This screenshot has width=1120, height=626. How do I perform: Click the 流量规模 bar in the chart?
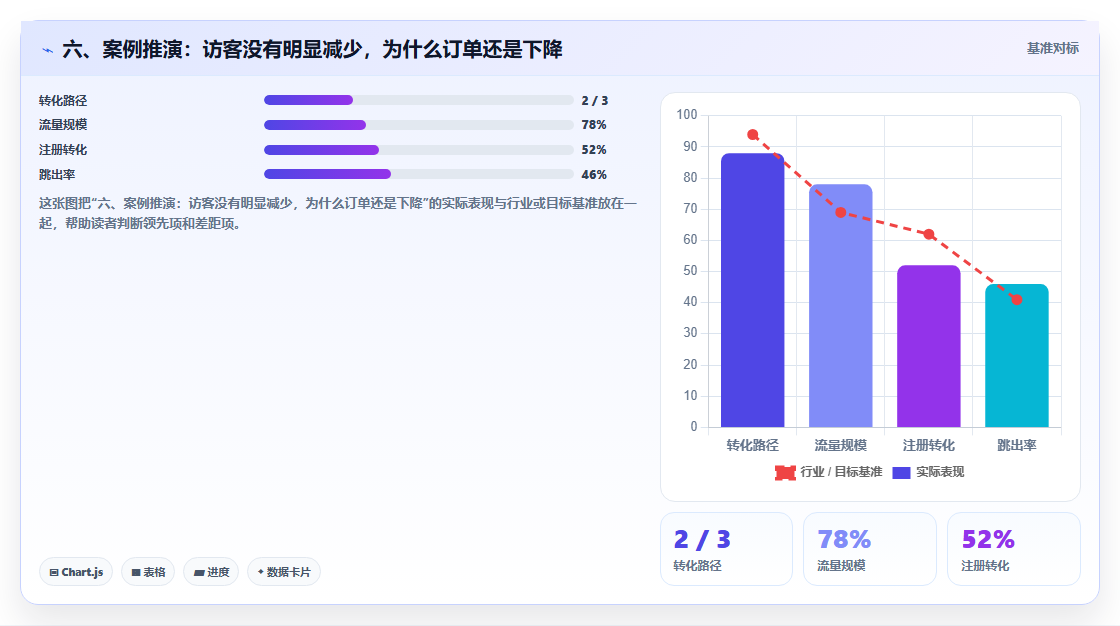tap(841, 306)
